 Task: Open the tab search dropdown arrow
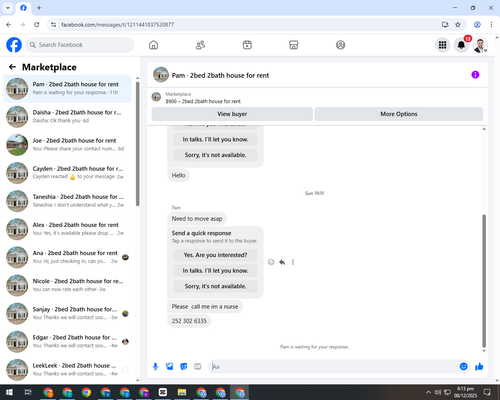pyautogui.click(x=8, y=8)
